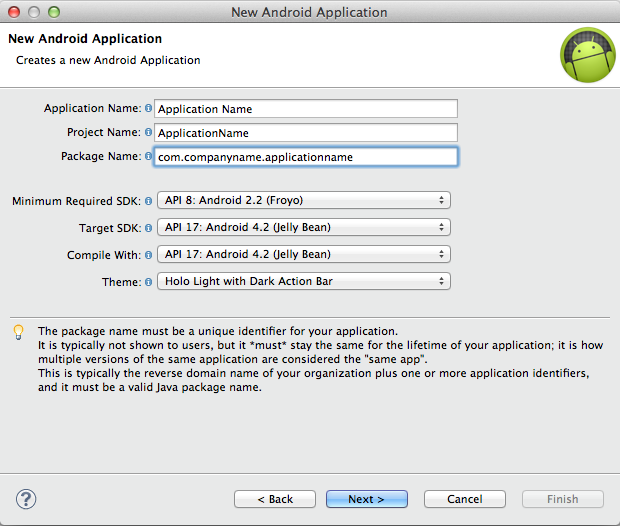Open the Theme dropdown list
620x526 pixels.
point(304,281)
